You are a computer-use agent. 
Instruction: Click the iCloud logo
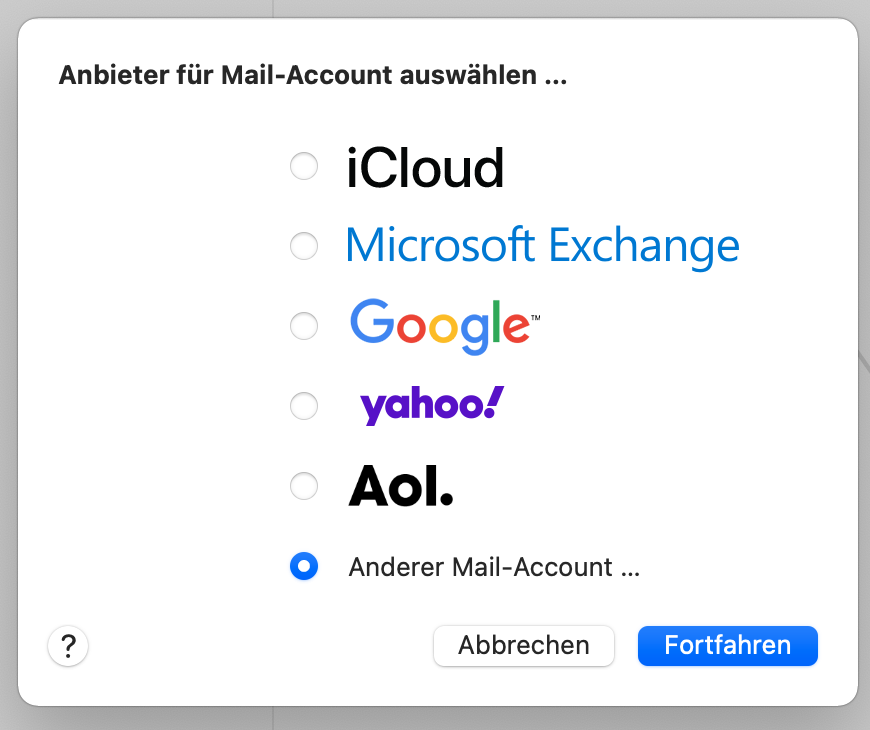tap(425, 168)
